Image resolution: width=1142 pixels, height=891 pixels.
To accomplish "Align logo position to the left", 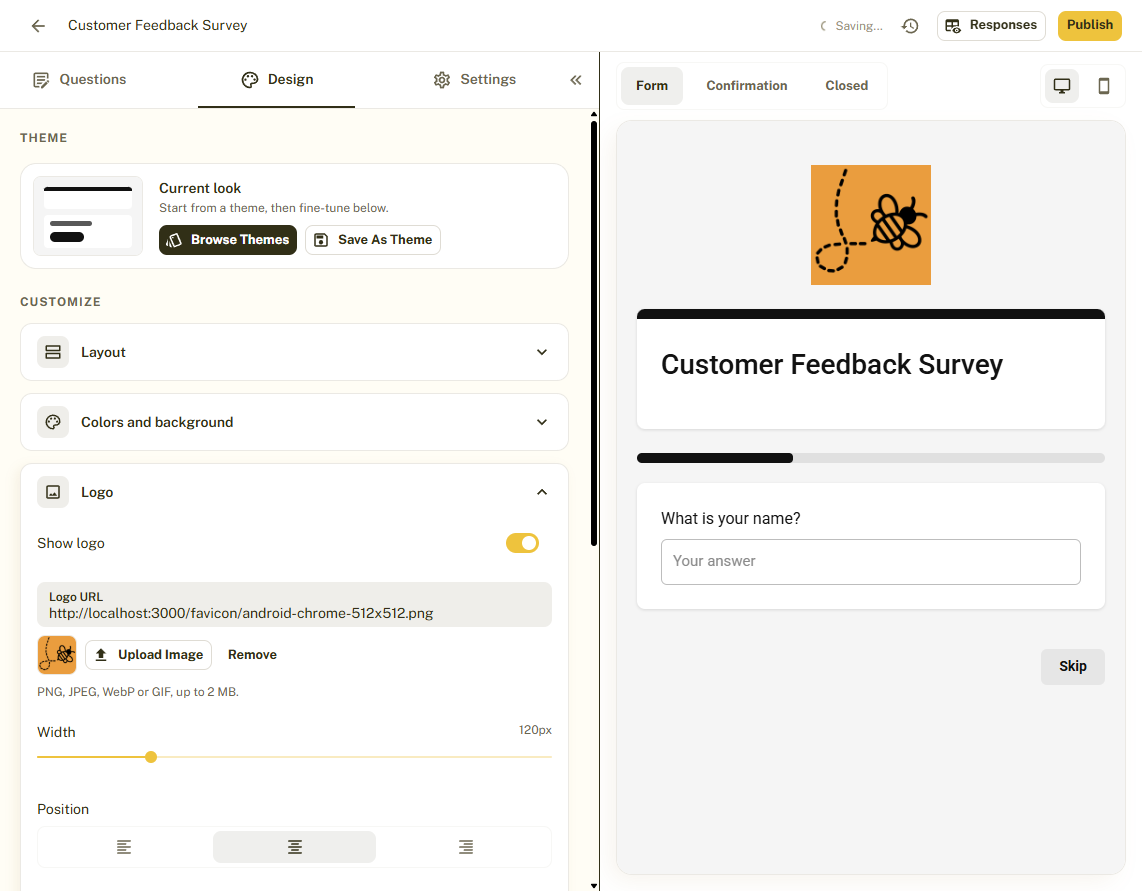I will (x=124, y=847).
